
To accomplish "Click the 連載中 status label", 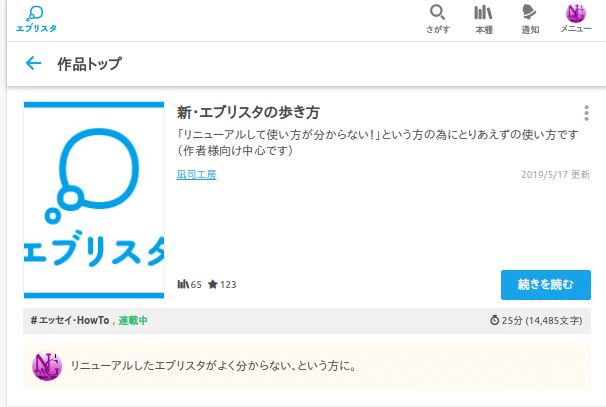I will coord(133,320).
